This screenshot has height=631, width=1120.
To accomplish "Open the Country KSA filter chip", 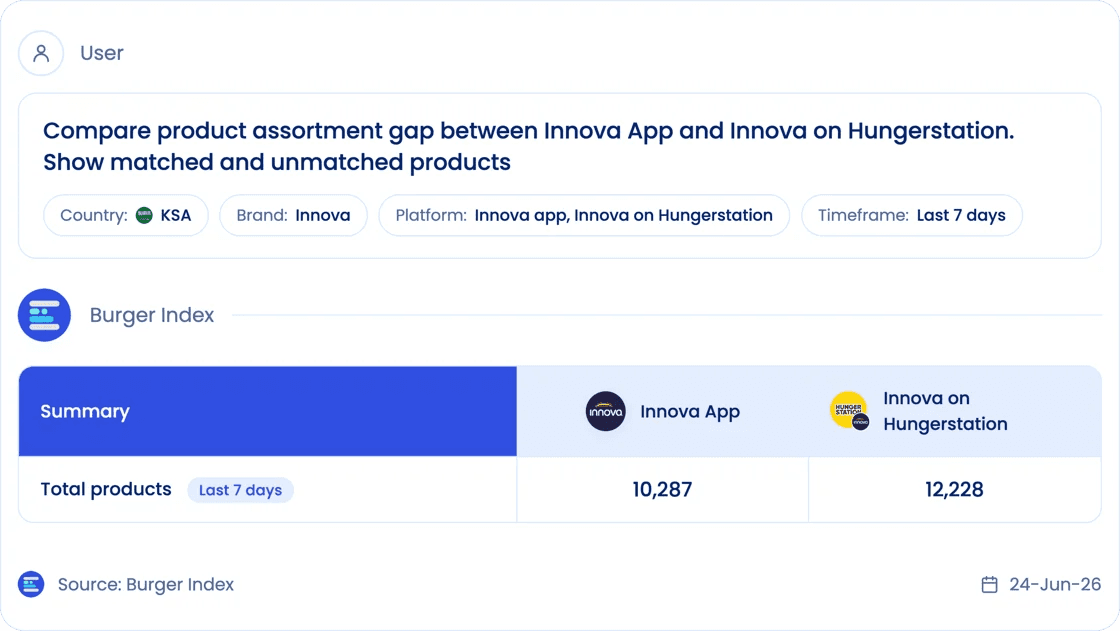I will (126, 215).
